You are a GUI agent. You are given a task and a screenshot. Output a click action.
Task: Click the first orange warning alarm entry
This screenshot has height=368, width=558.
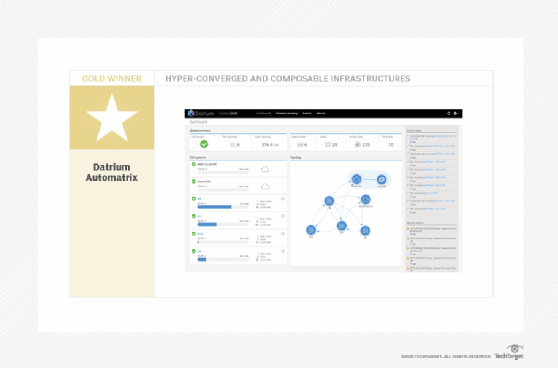pos(432,231)
